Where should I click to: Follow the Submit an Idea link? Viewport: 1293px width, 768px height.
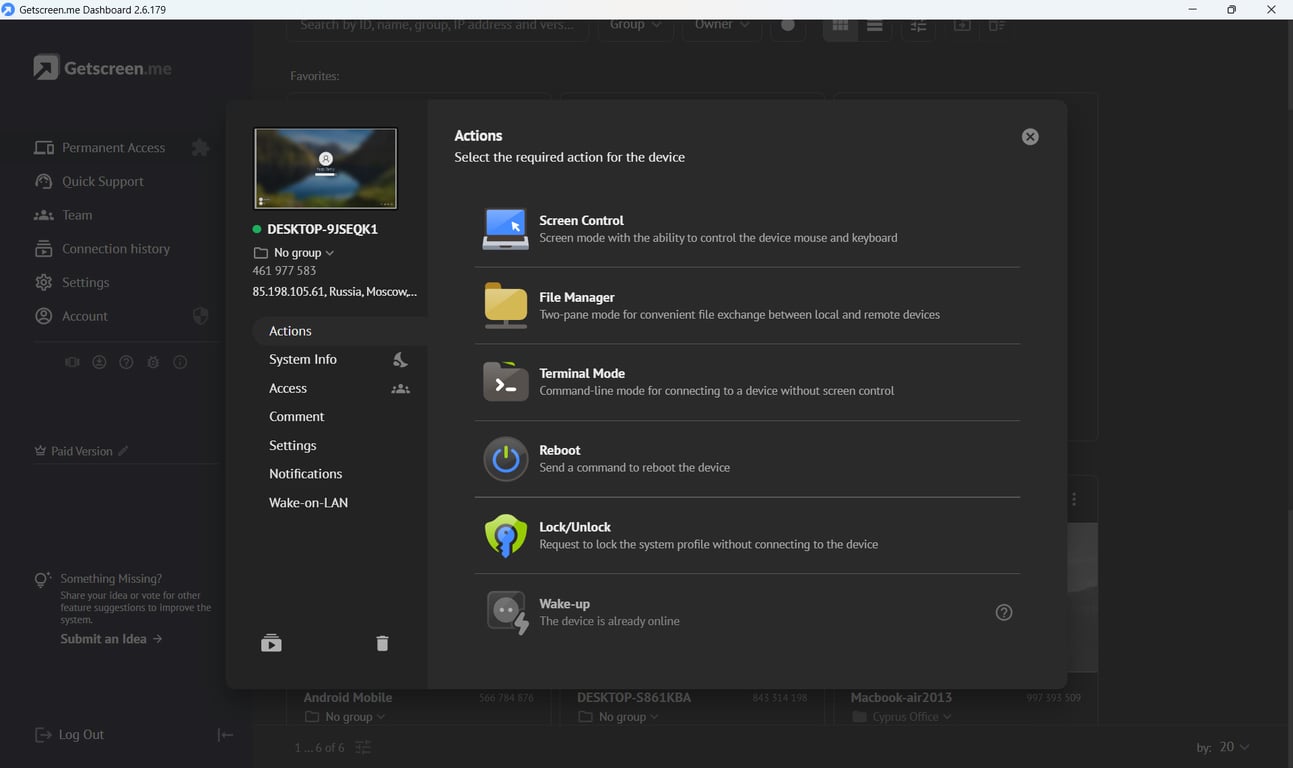click(x=102, y=638)
